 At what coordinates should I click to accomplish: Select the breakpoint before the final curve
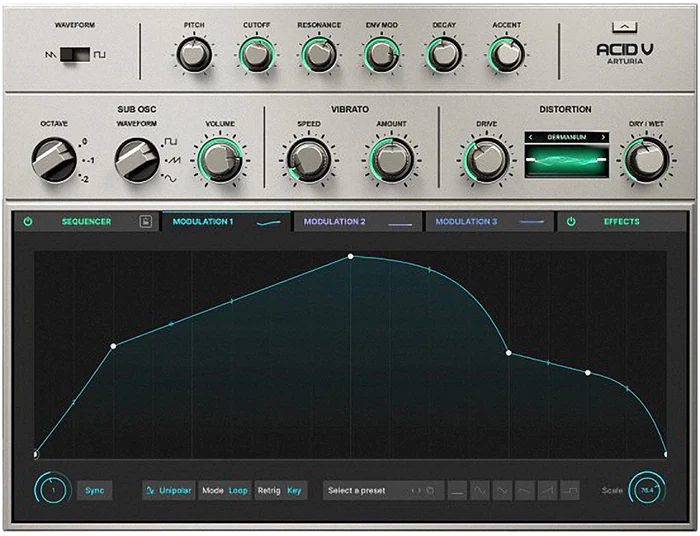(x=588, y=373)
